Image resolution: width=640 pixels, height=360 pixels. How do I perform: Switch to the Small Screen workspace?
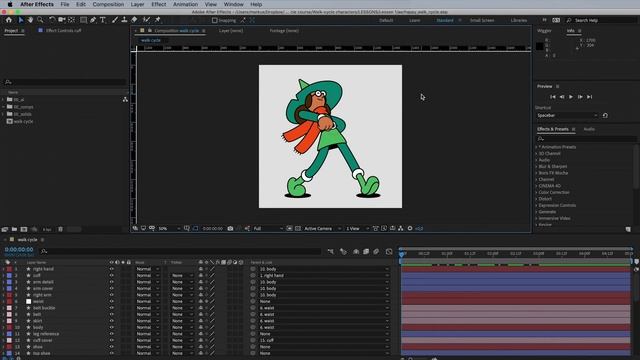click(482, 20)
